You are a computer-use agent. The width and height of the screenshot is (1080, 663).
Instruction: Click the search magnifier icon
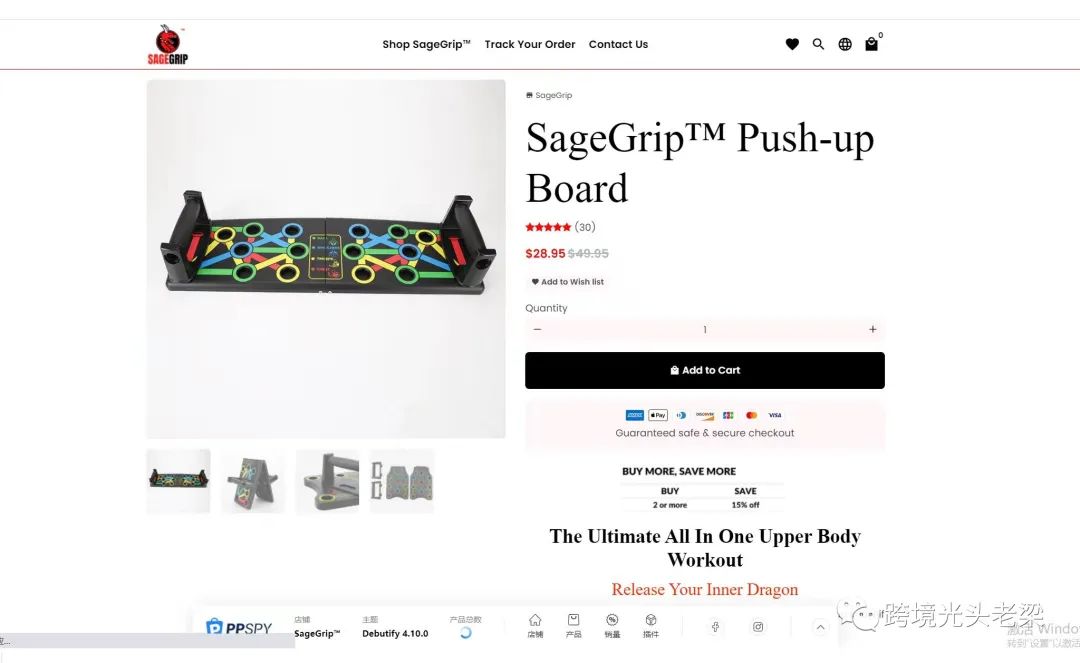(818, 44)
